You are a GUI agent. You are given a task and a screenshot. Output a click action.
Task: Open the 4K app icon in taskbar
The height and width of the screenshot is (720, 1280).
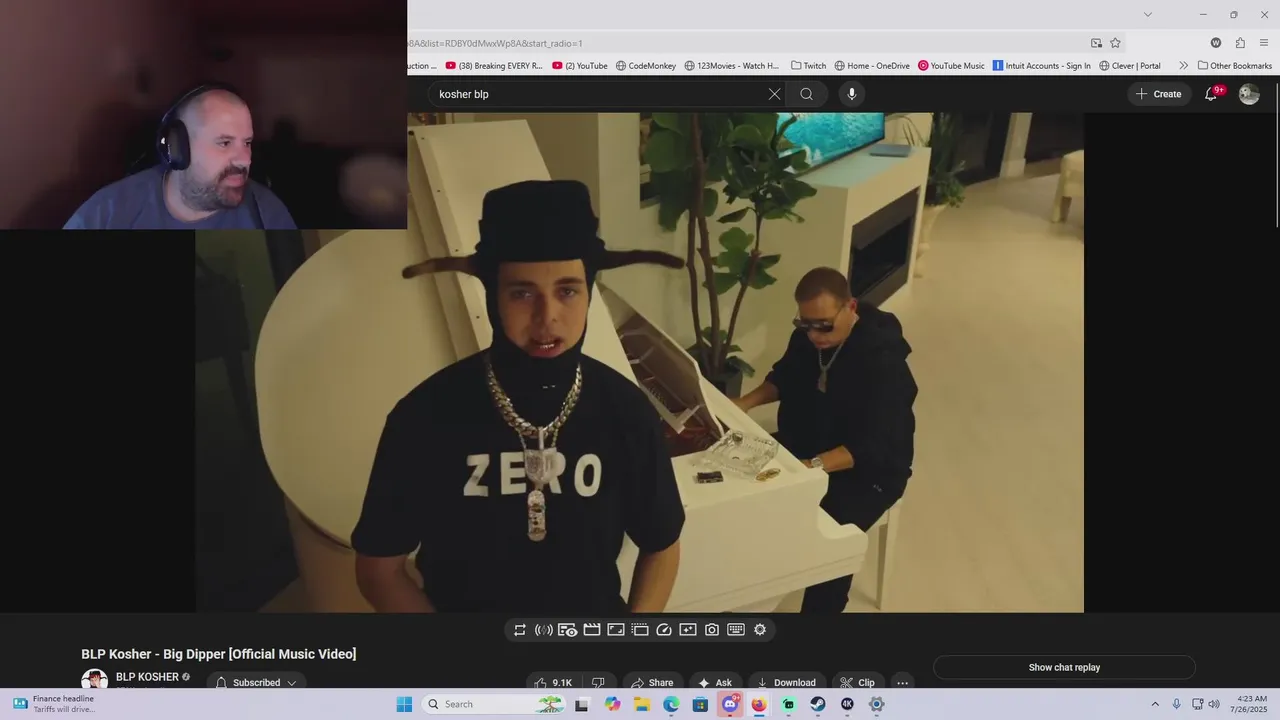[x=847, y=704]
